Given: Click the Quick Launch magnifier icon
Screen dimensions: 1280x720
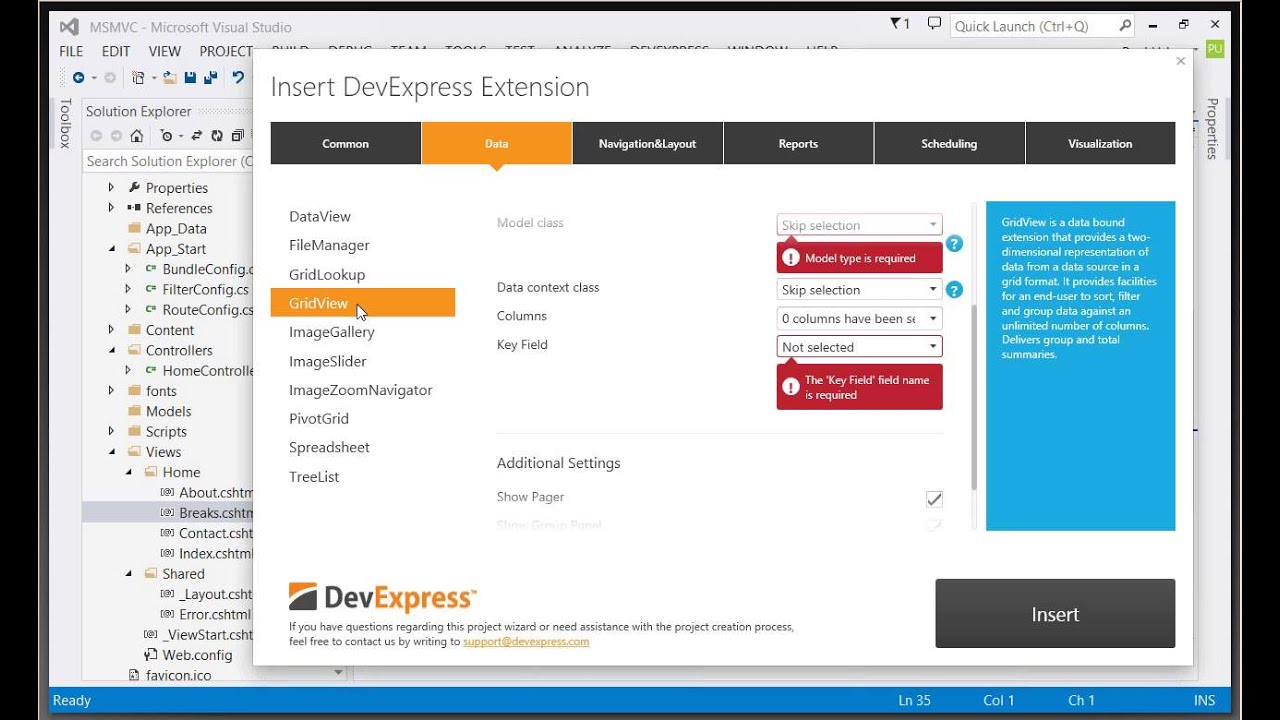Looking at the screenshot, I should pyautogui.click(x=1125, y=26).
